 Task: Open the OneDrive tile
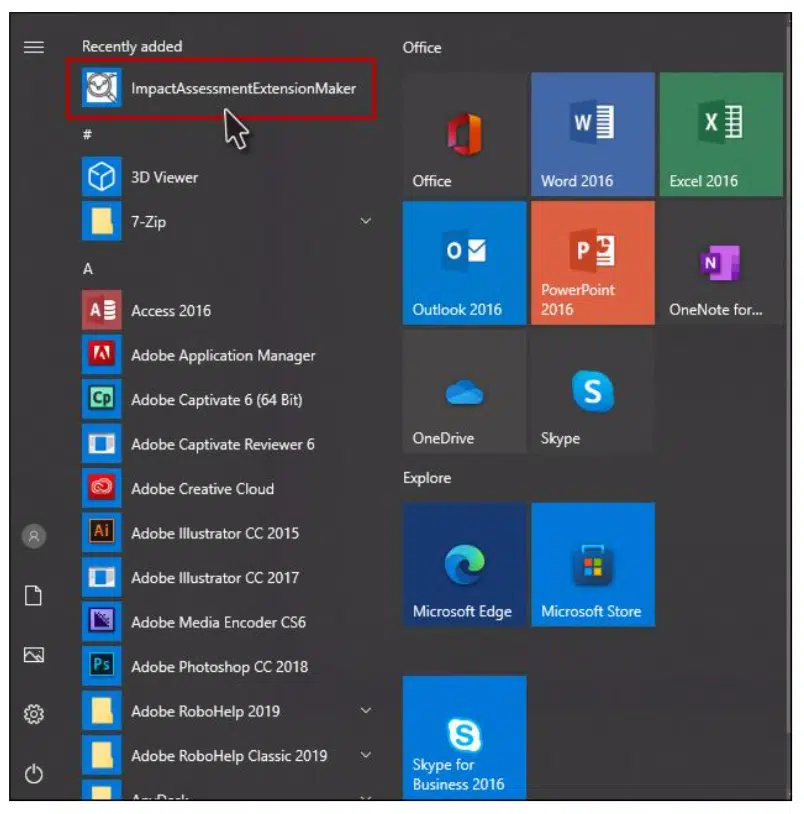(x=464, y=392)
